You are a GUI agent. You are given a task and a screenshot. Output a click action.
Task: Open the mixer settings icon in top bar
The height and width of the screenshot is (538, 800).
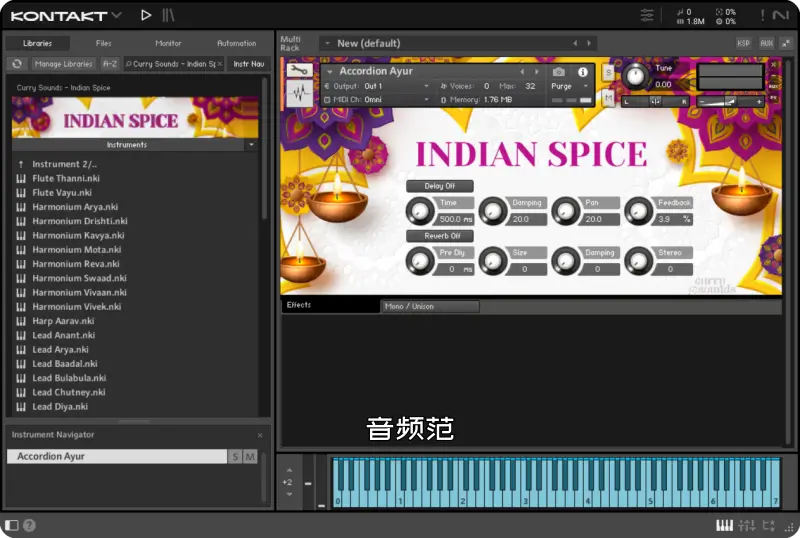(x=647, y=15)
